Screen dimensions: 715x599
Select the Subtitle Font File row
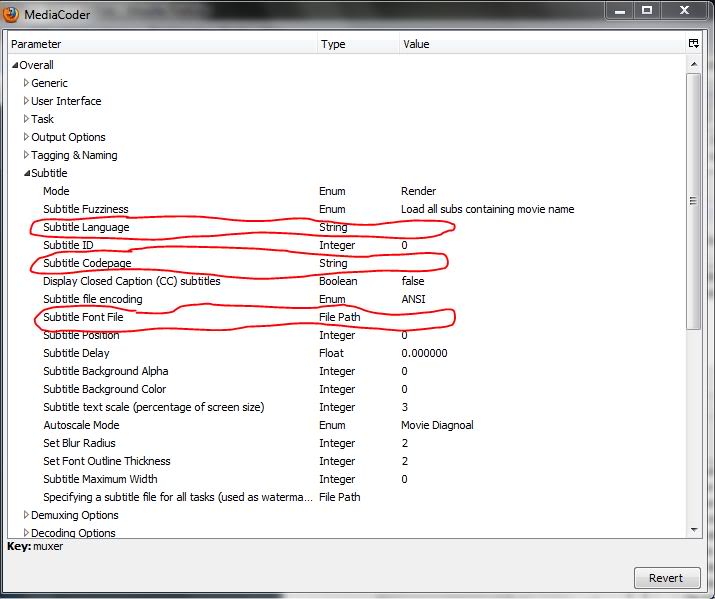[x=83, y=317]
